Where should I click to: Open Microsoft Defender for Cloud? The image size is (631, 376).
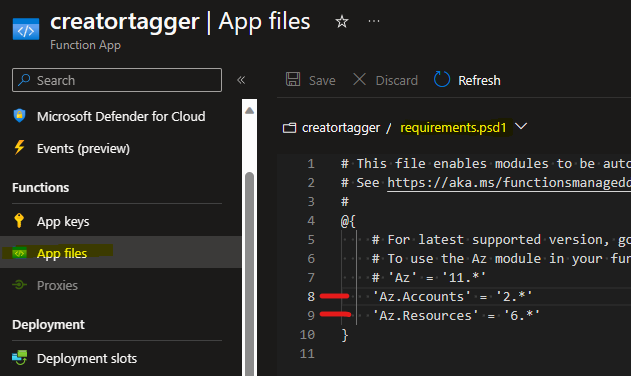(x=121, y=116)
